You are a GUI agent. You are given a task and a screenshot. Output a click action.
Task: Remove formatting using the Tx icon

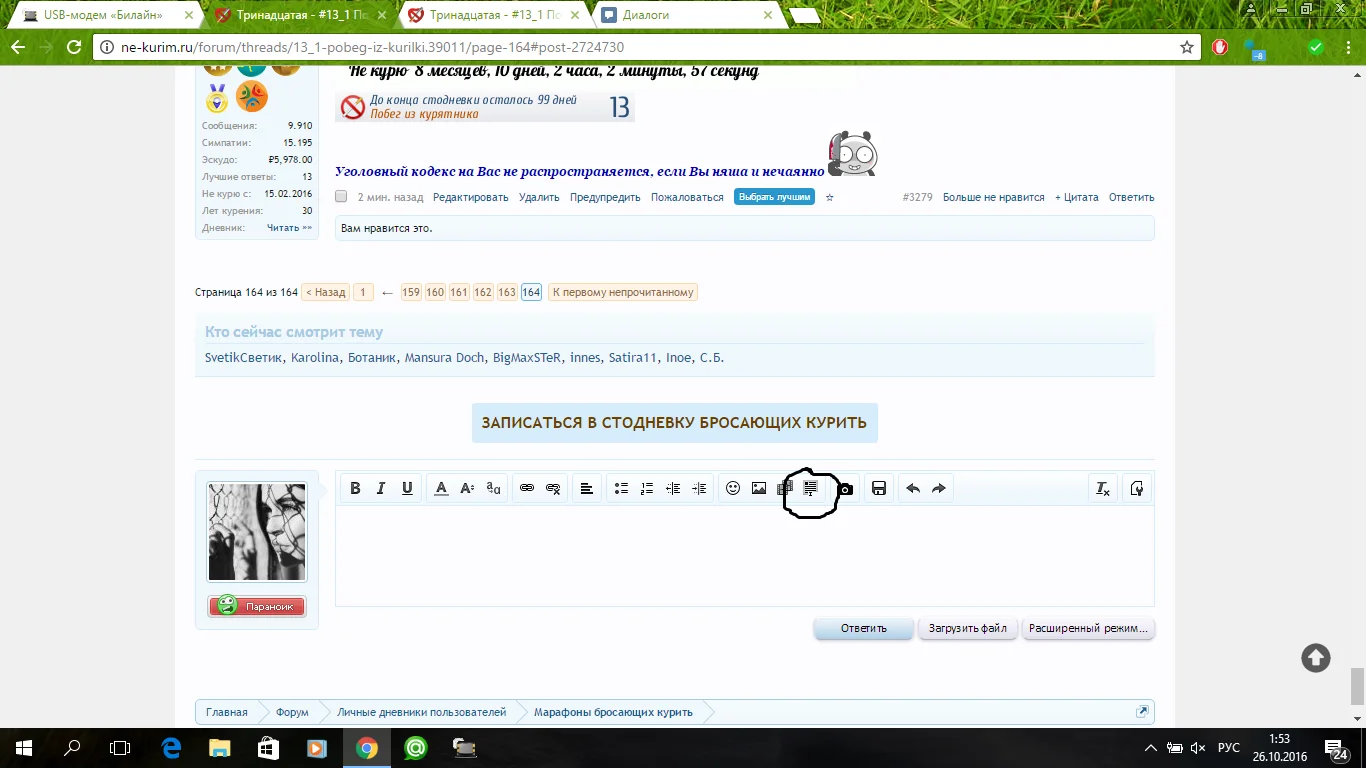coord(1102,488)
